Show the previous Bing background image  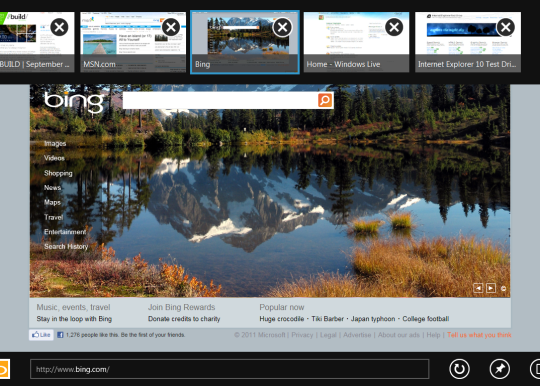point(478,288)
